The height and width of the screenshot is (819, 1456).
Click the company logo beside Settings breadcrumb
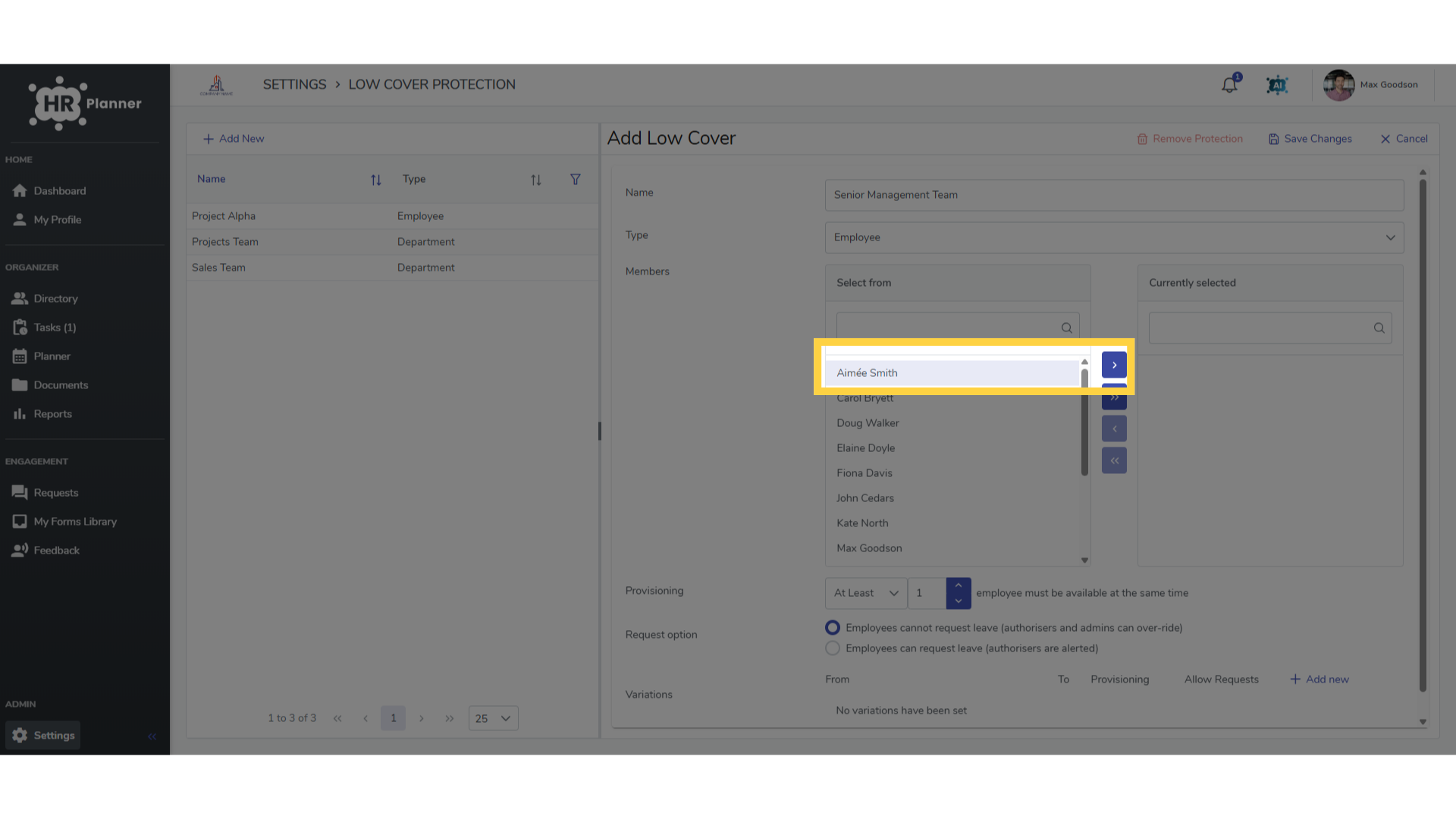[x=216, y=85]
